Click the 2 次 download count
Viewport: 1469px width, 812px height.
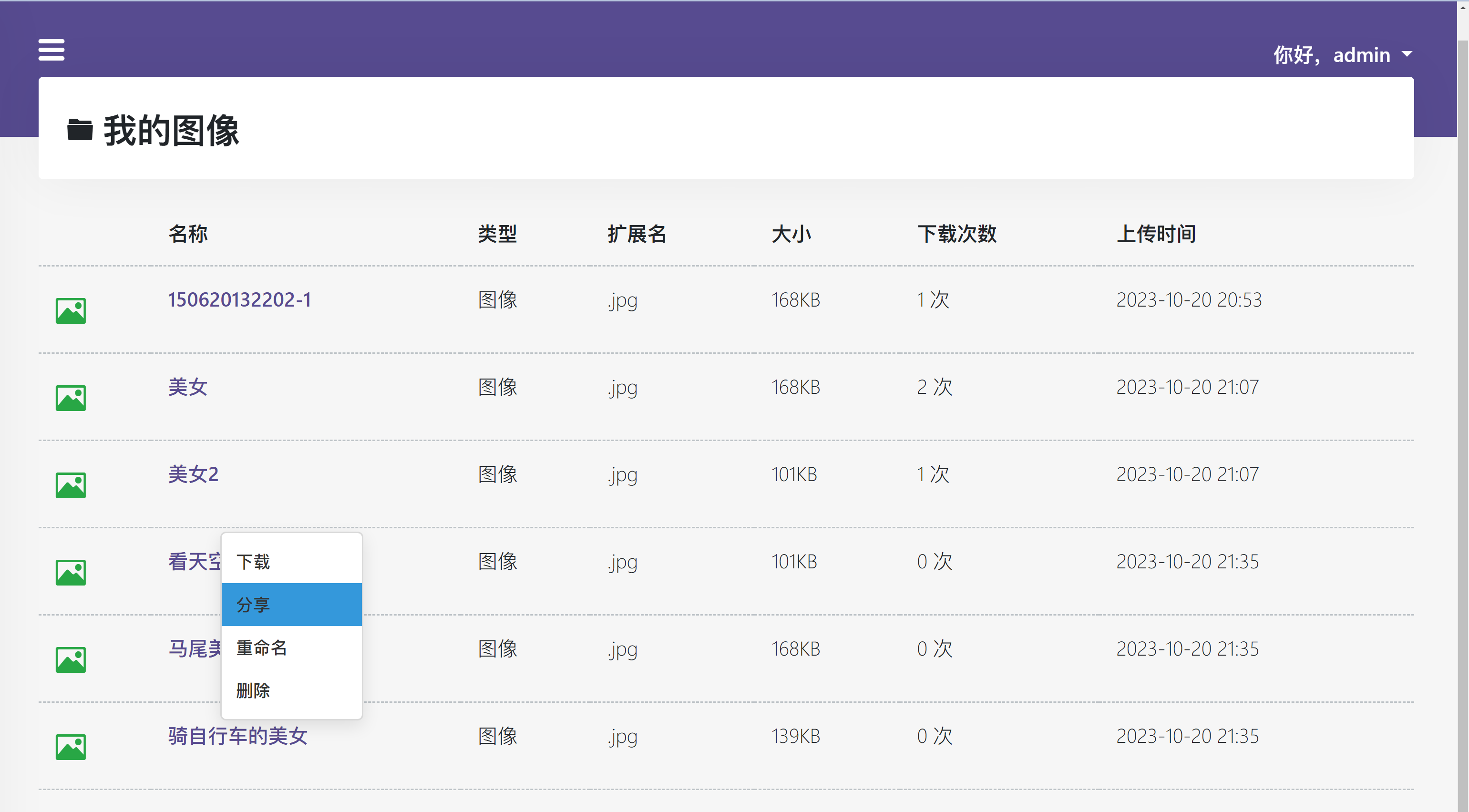click(935, 387)
